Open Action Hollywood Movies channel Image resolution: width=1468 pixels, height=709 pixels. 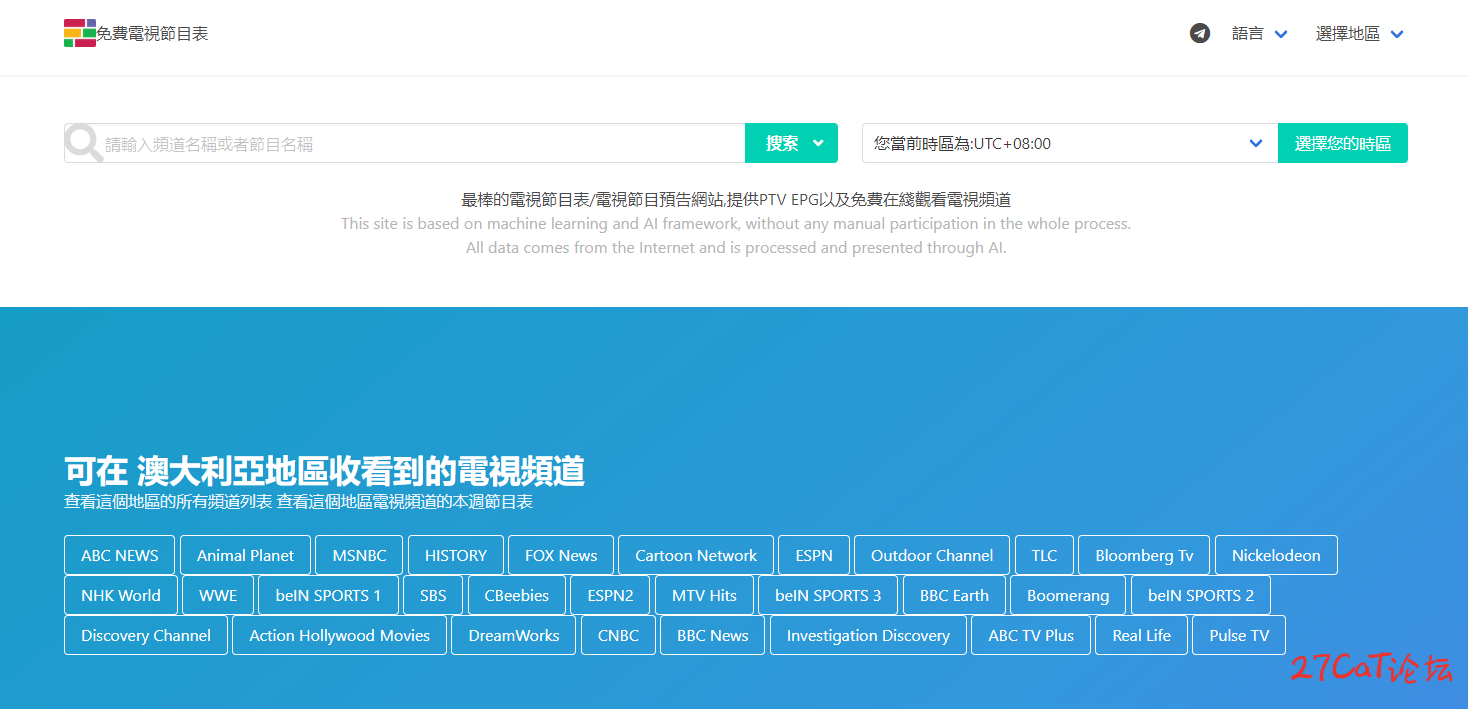[x=340, y=635]
